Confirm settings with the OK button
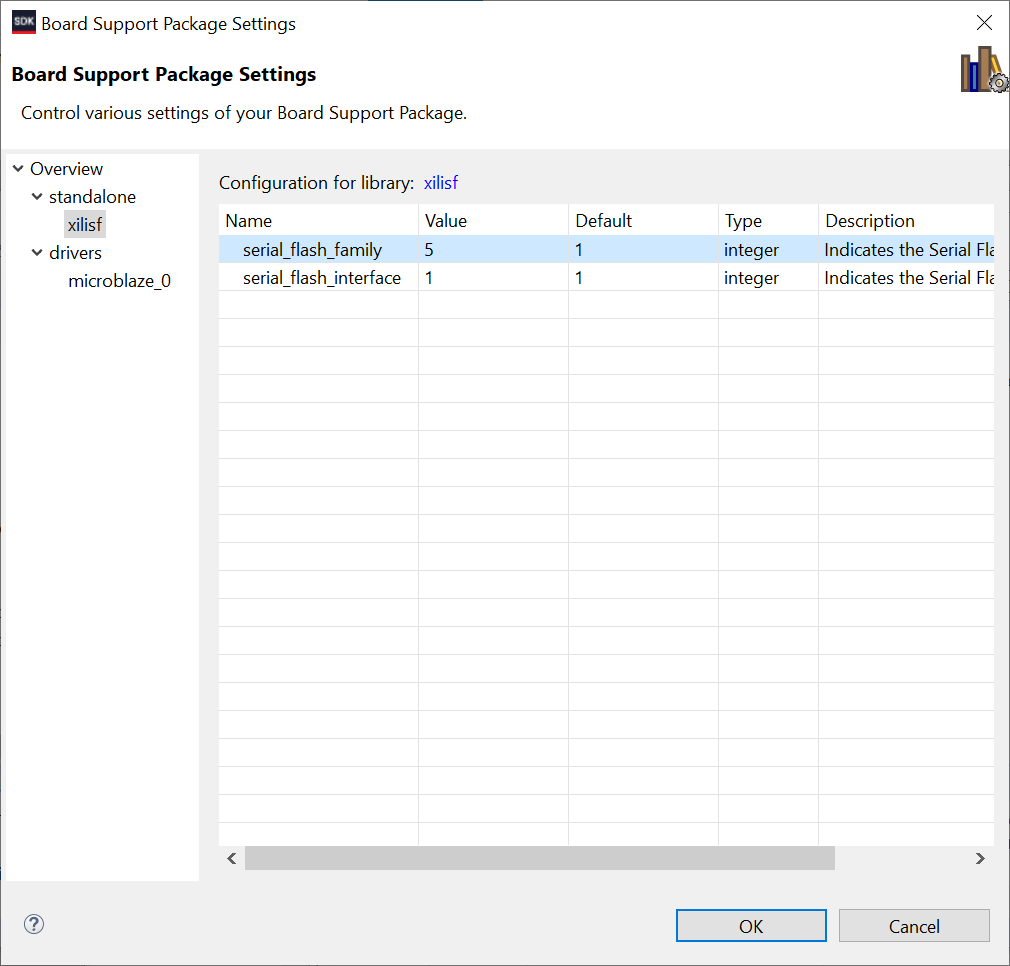The width and height of the screenshot is (1010, 966). point(751,926)
